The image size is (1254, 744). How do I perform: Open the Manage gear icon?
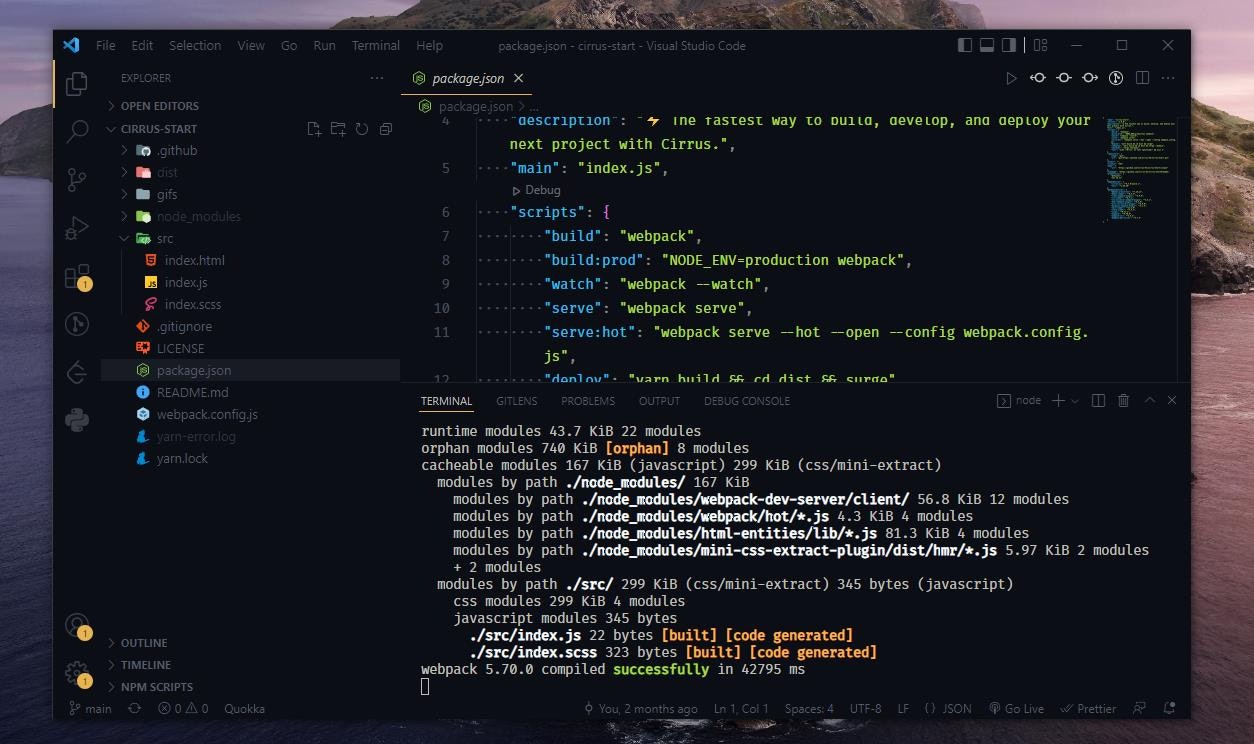click(x=77, y=673)
